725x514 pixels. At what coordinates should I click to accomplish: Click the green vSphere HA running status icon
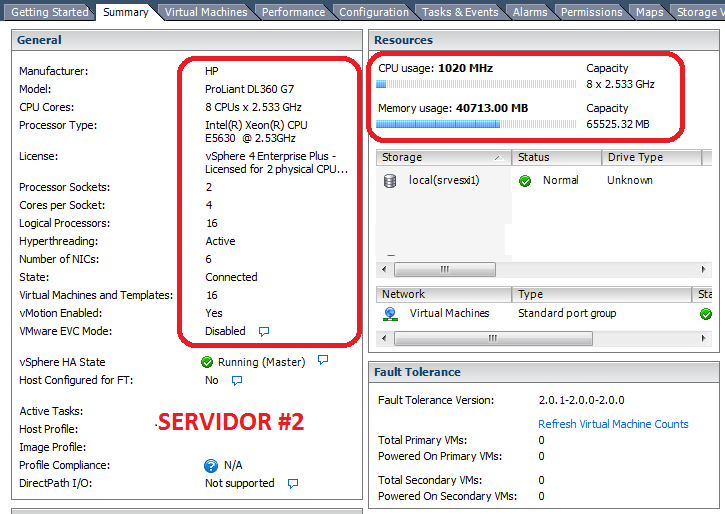point(207,362)
